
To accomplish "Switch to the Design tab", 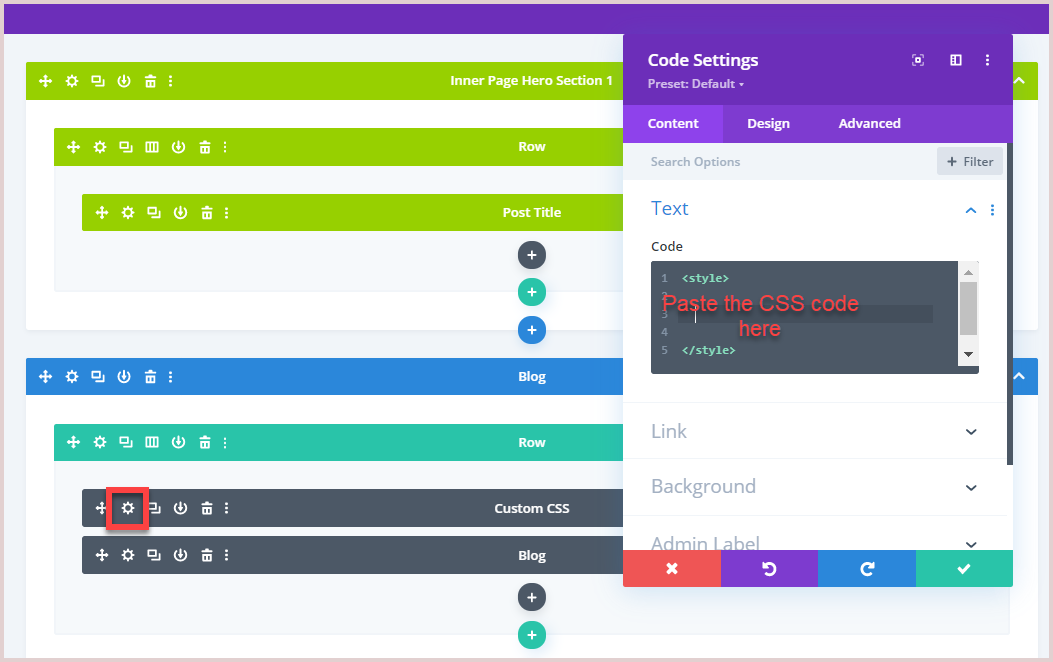I will (x=768, y=123).
